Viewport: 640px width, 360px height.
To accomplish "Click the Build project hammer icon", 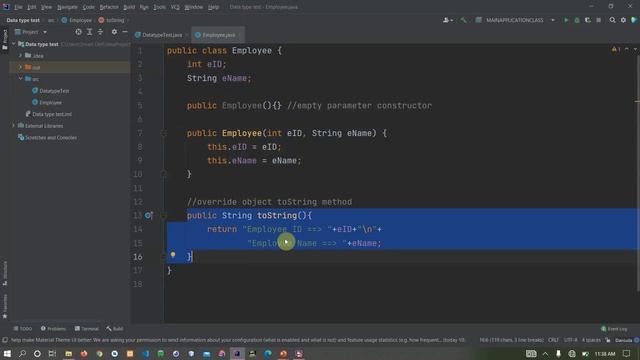I will [x=463, y=20].
